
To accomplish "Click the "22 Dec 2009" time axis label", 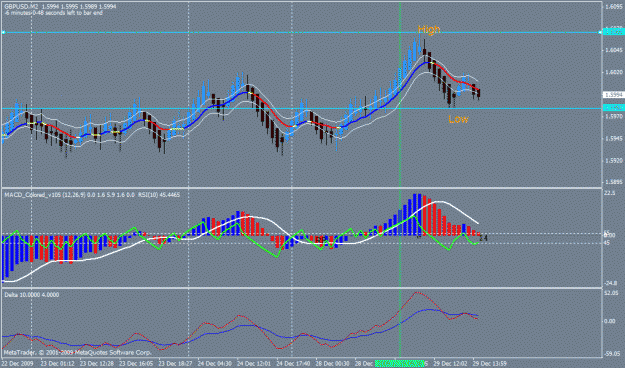I will 18,364.
